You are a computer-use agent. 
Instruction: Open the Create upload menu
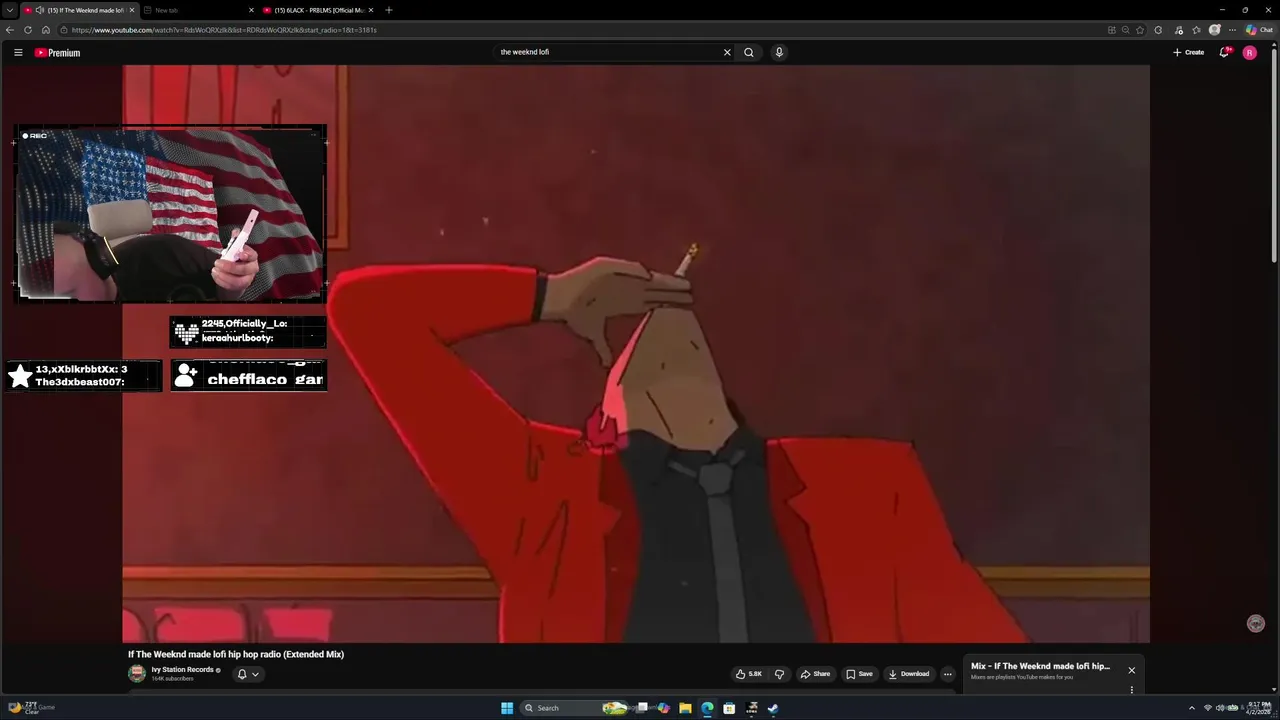pyautogui.click(x=1189, y=52)
